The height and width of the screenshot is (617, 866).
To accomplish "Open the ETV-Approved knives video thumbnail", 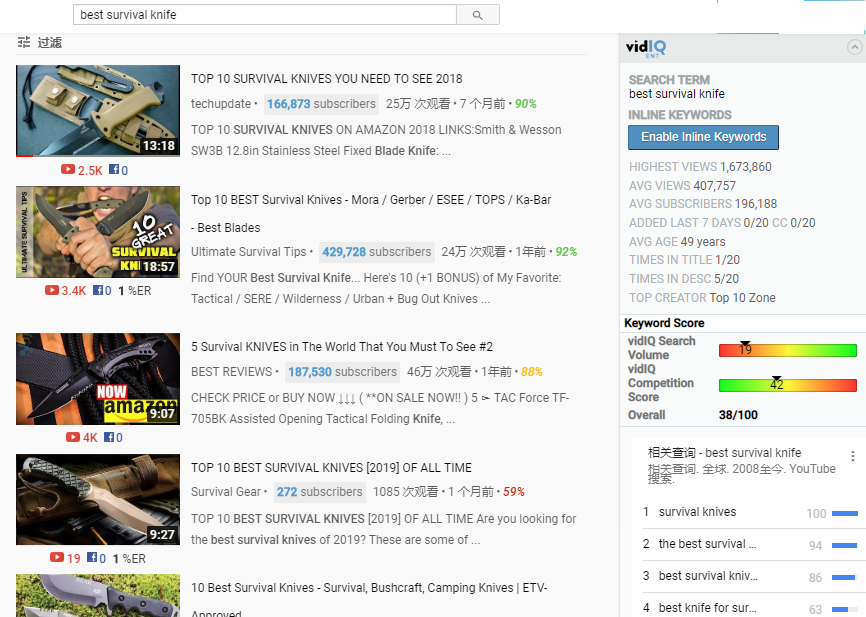I will pos(98,595).
